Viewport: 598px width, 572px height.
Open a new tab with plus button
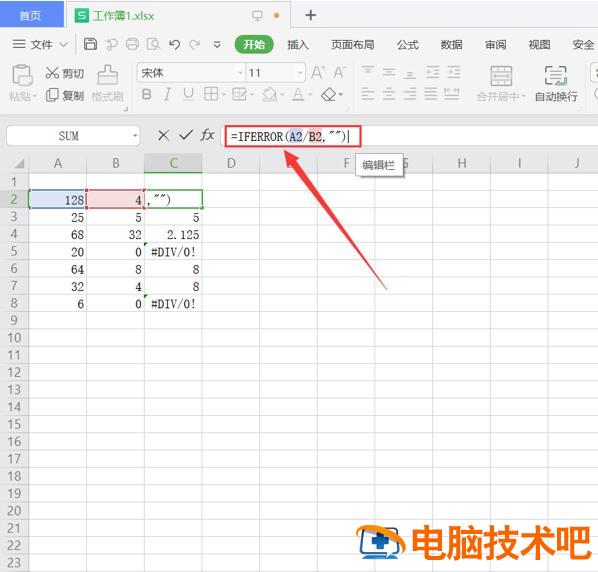(310, 15)
